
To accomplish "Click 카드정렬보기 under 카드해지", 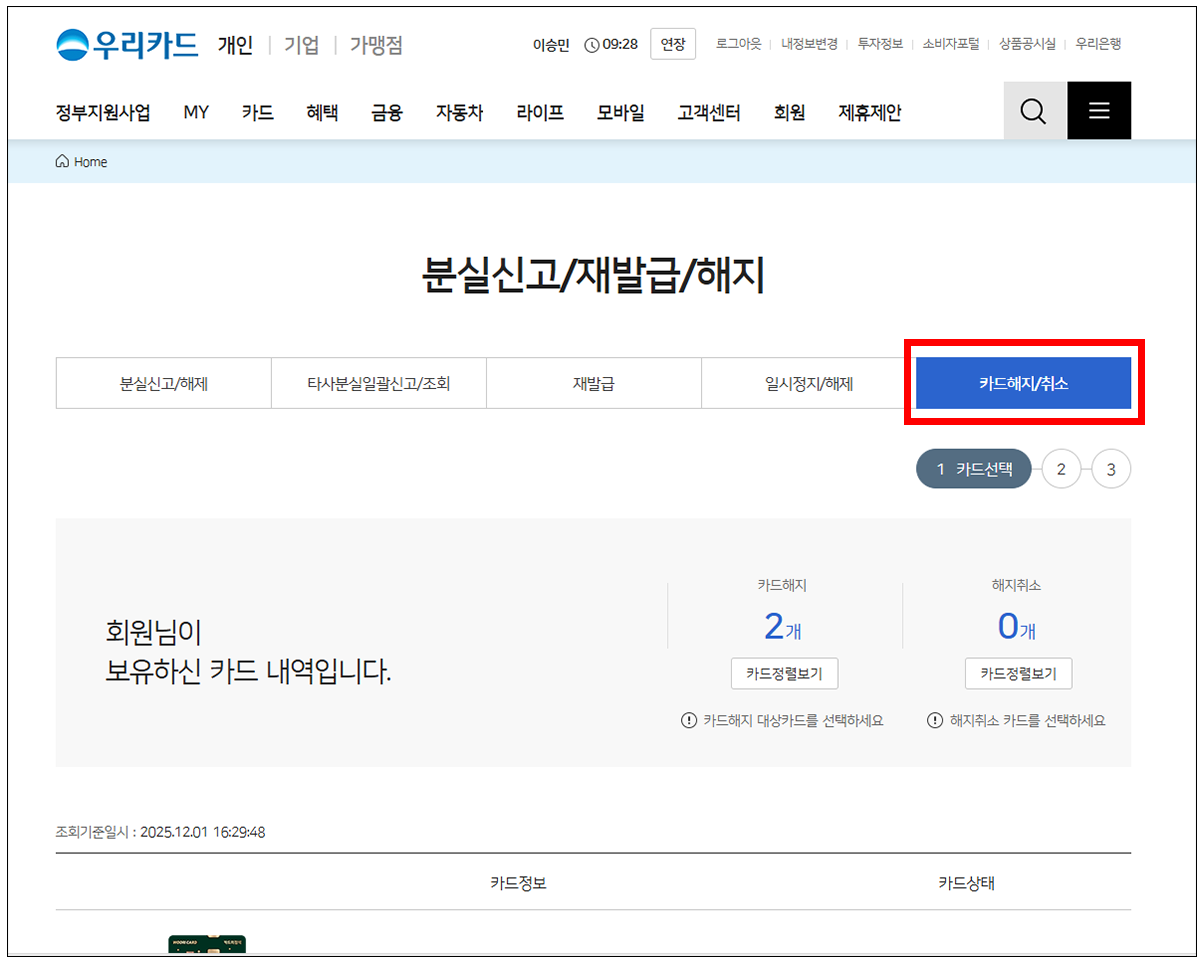I will click(784, 674).
